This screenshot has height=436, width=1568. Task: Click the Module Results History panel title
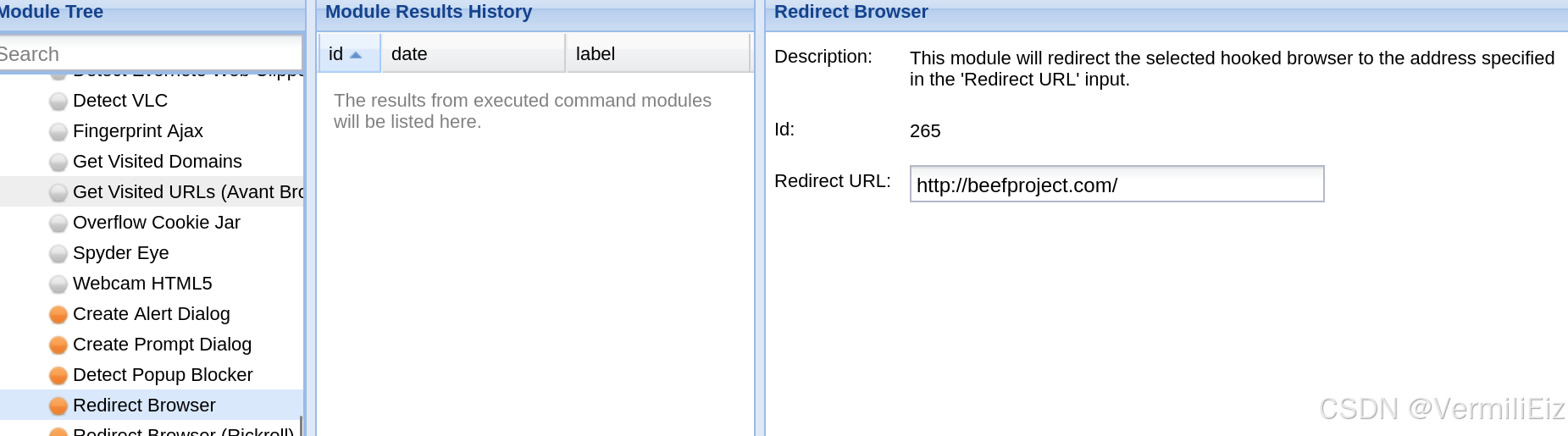(429, 12)
